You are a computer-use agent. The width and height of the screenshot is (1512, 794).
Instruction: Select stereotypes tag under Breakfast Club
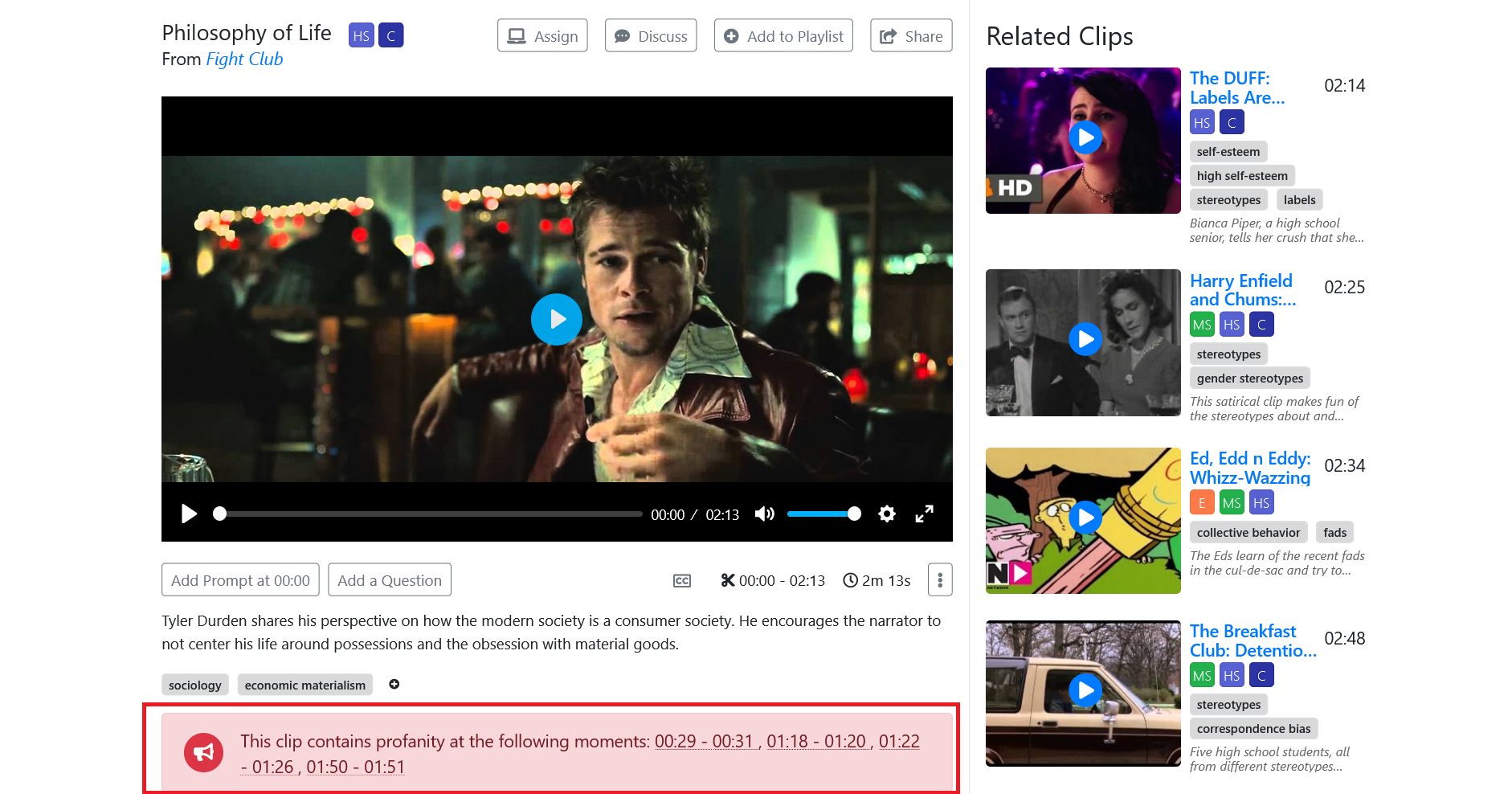coord(1228,704)
